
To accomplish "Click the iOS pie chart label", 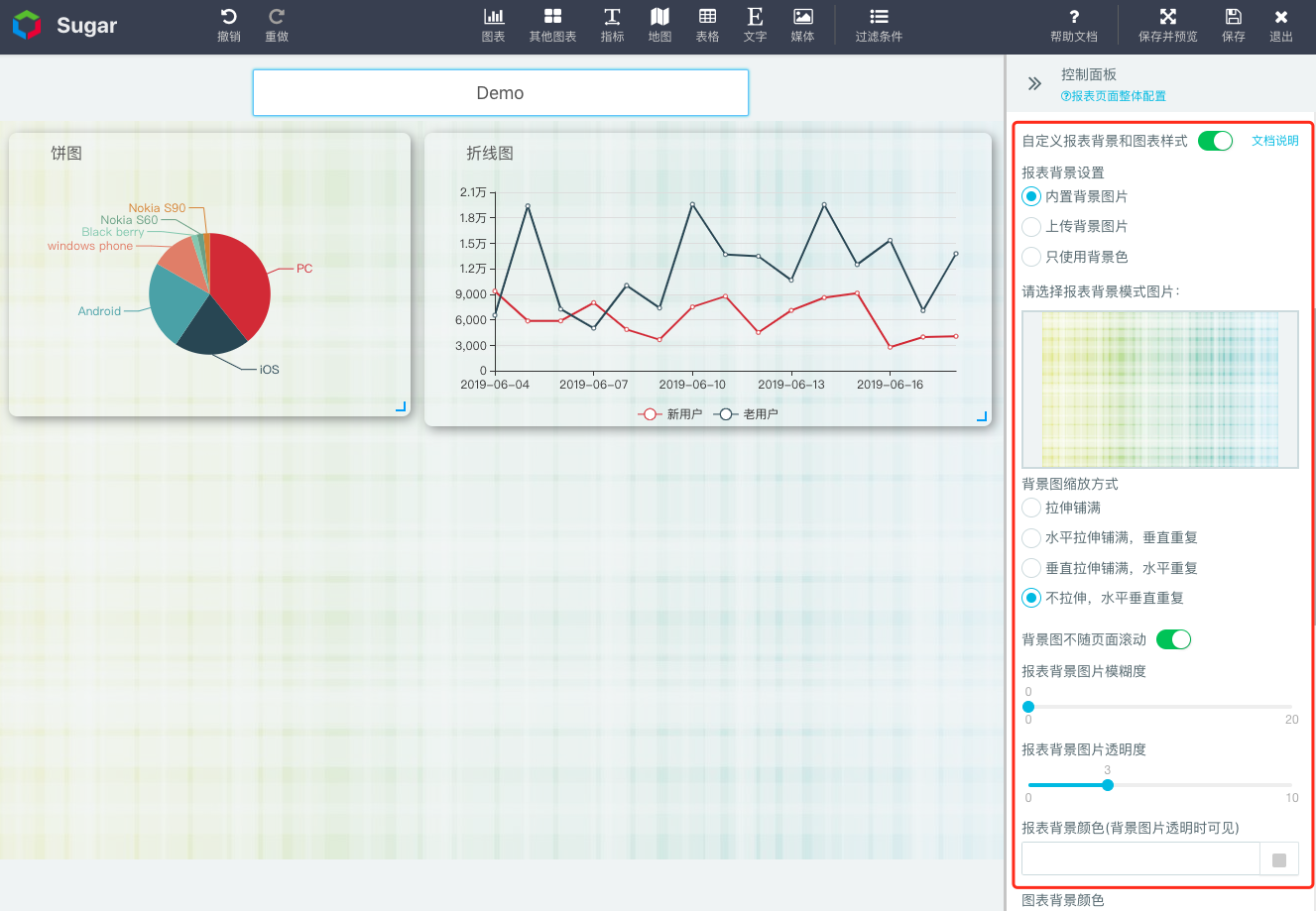I will pos(270,370).
